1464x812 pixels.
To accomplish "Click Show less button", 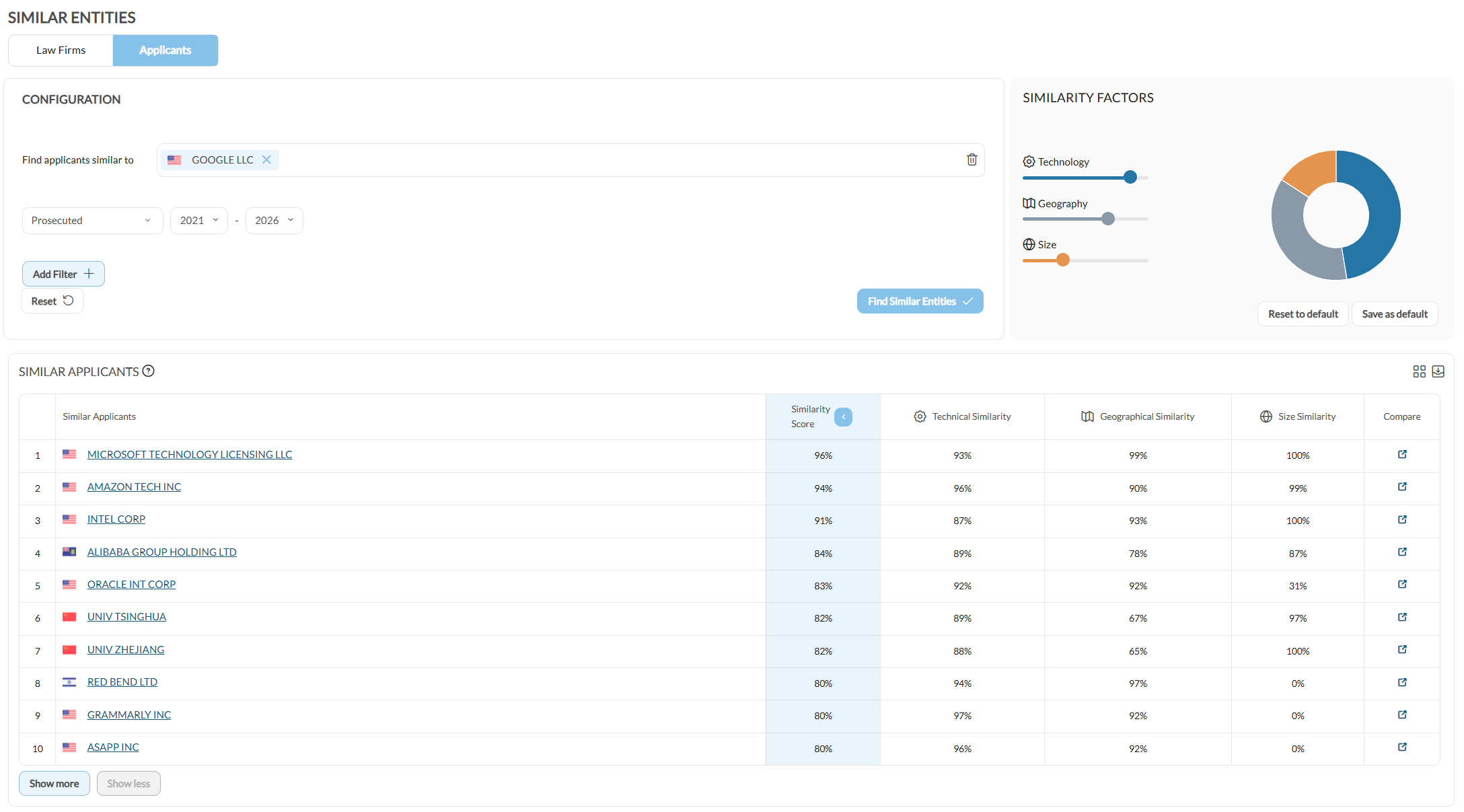I will tap(129, 784).
